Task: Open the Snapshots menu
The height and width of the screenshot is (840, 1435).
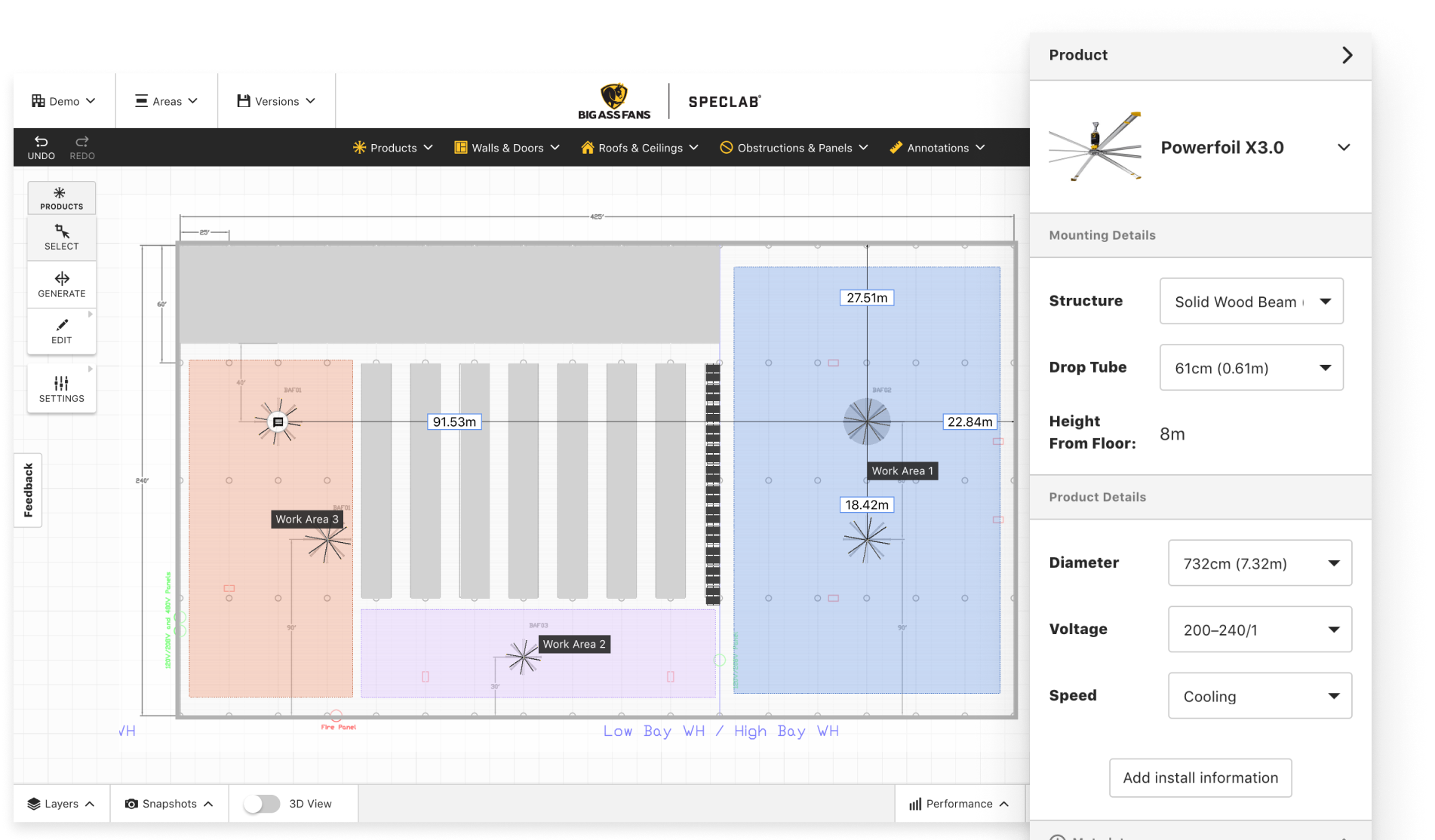Action: (x=169, y=804)
